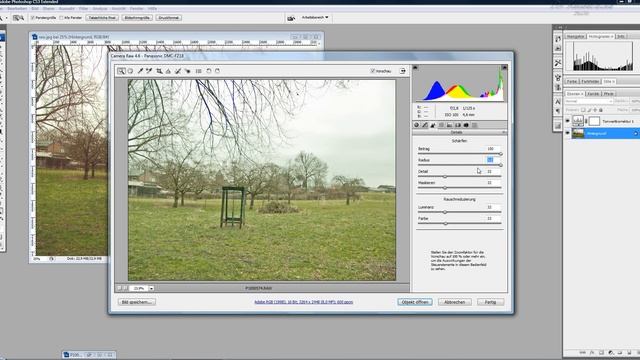The height and width of the screenshot is (360, 640).
Task: Click the Fertig button
Action: pyautogui.click(x=490, y=302)
